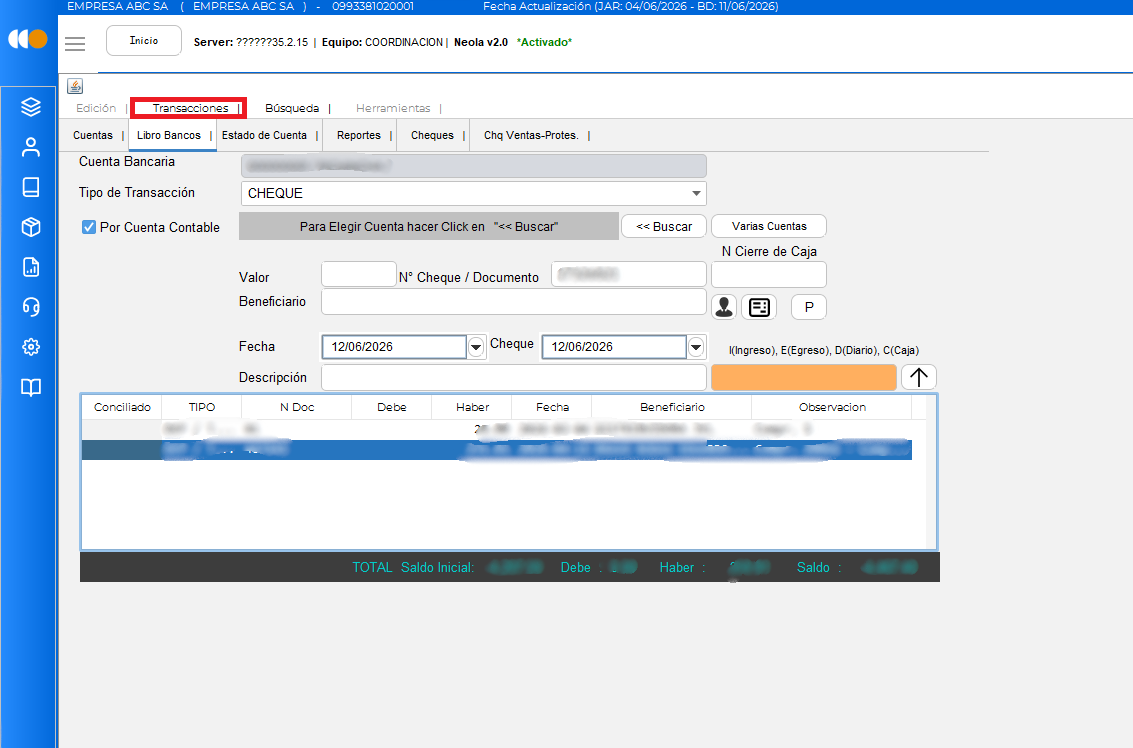This screenshot has height=748, width=1133.
Task: Open the Búsqueda menu
Action: click(x=292, y=108)
